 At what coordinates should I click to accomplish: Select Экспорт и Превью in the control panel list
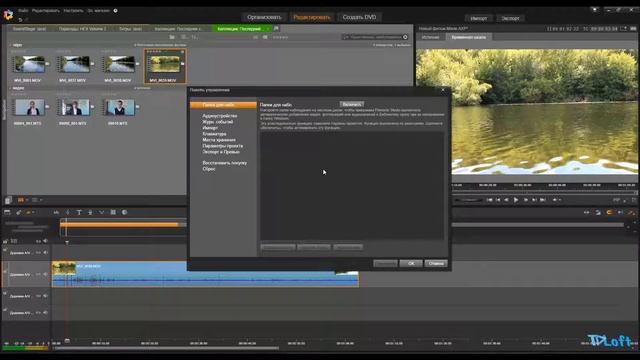(x=221, y=152)
